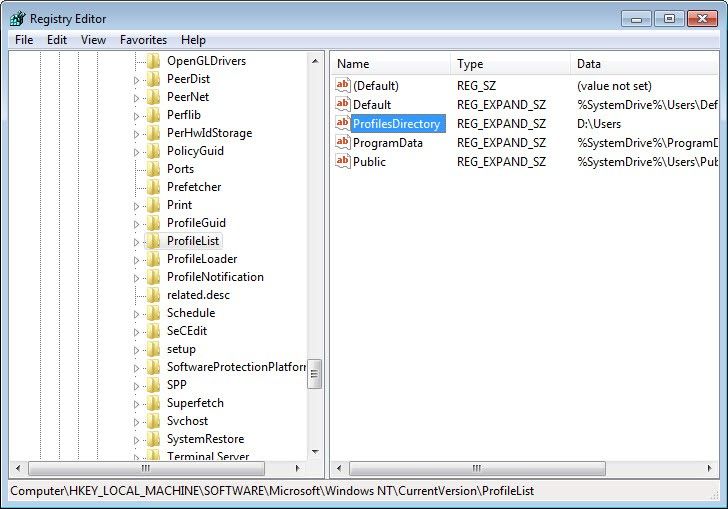The height and width of the screenshot is (509, 728).
Task: Select the SoftwareProtectionPlatform key
Action: tap(236, 367)
